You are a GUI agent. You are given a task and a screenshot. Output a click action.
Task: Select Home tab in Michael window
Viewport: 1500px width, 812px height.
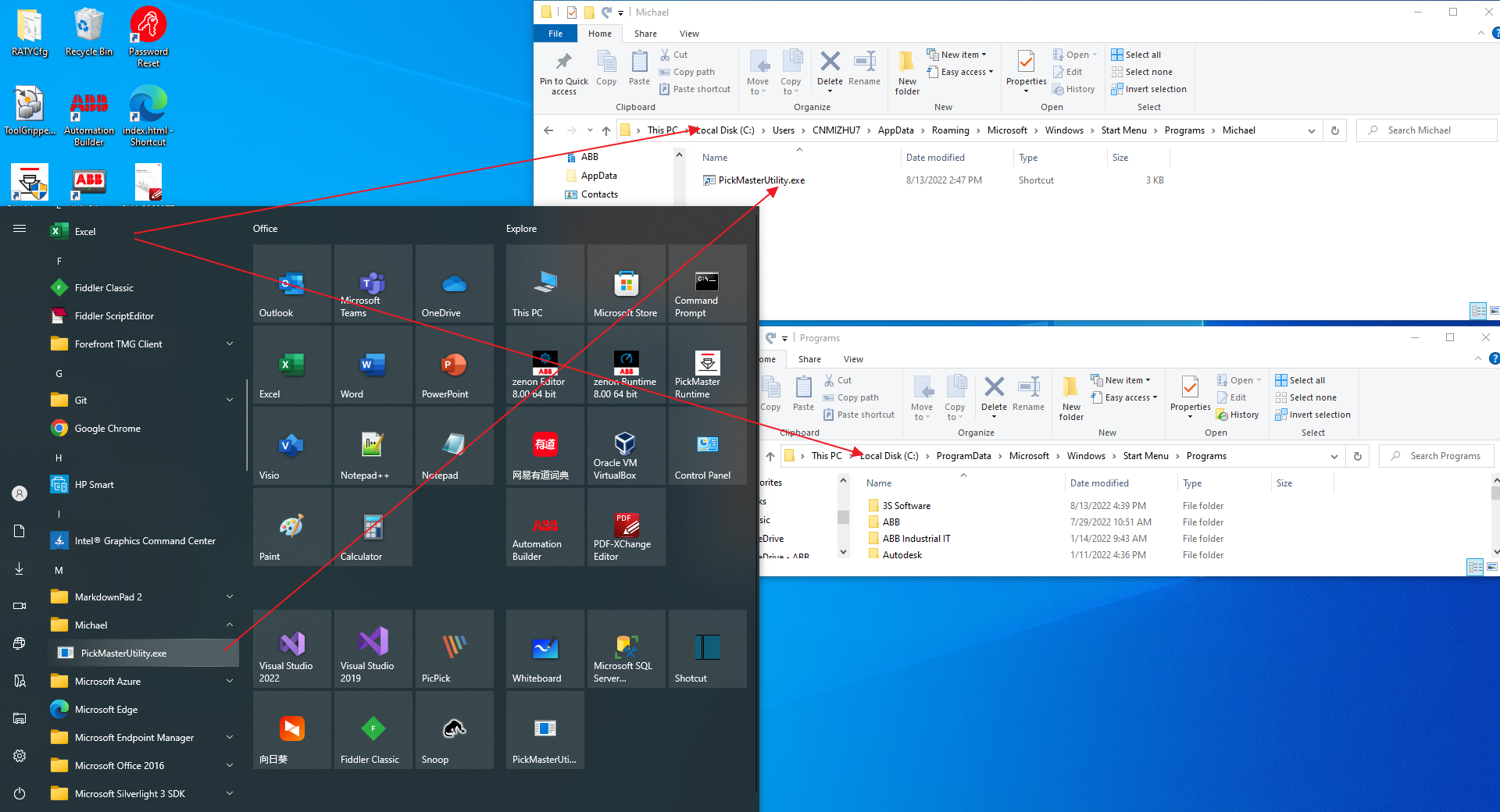[x=600, y=34]
